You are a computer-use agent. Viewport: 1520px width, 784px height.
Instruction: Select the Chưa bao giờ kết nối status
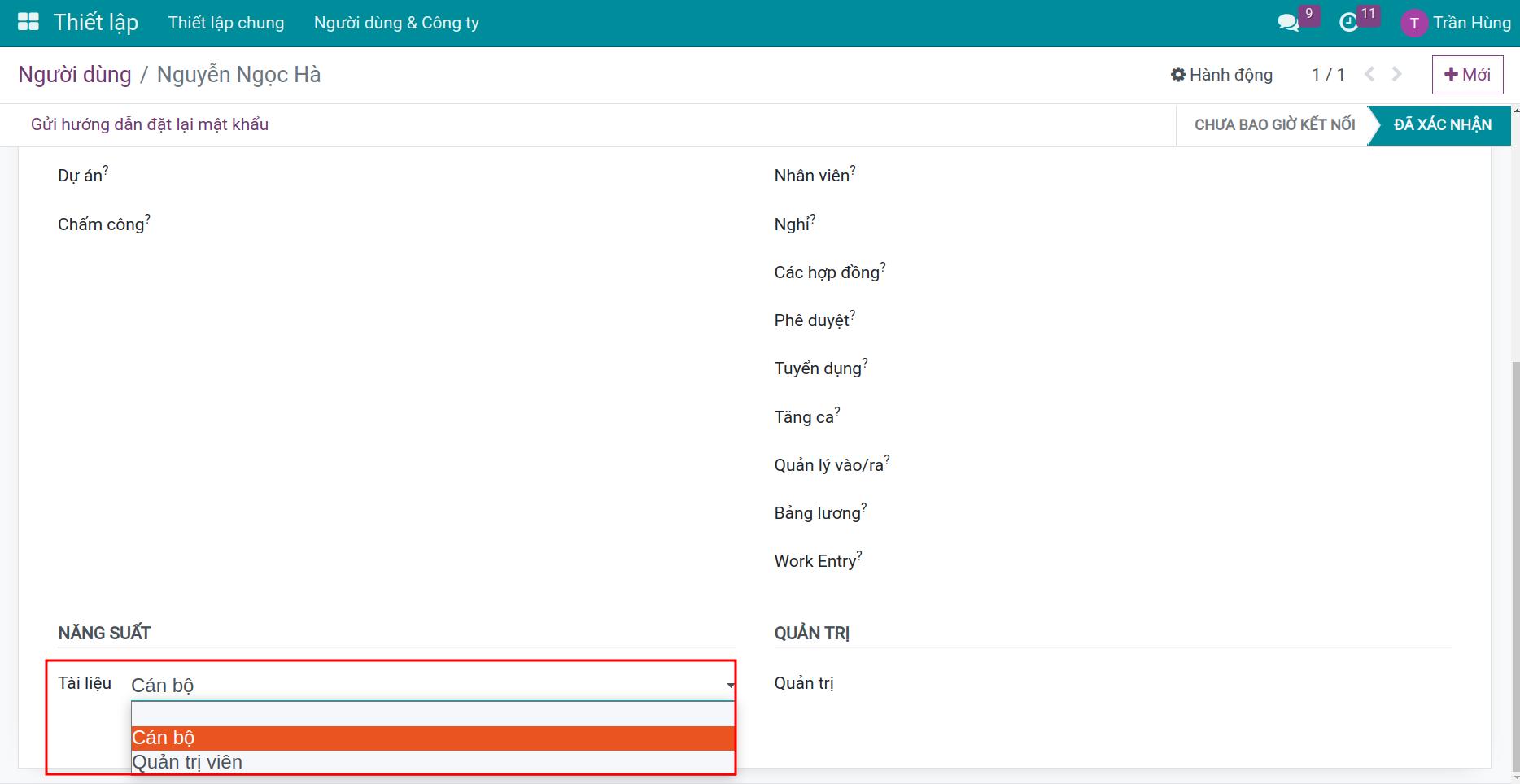pyautogui.click(x=1274, y=124)
